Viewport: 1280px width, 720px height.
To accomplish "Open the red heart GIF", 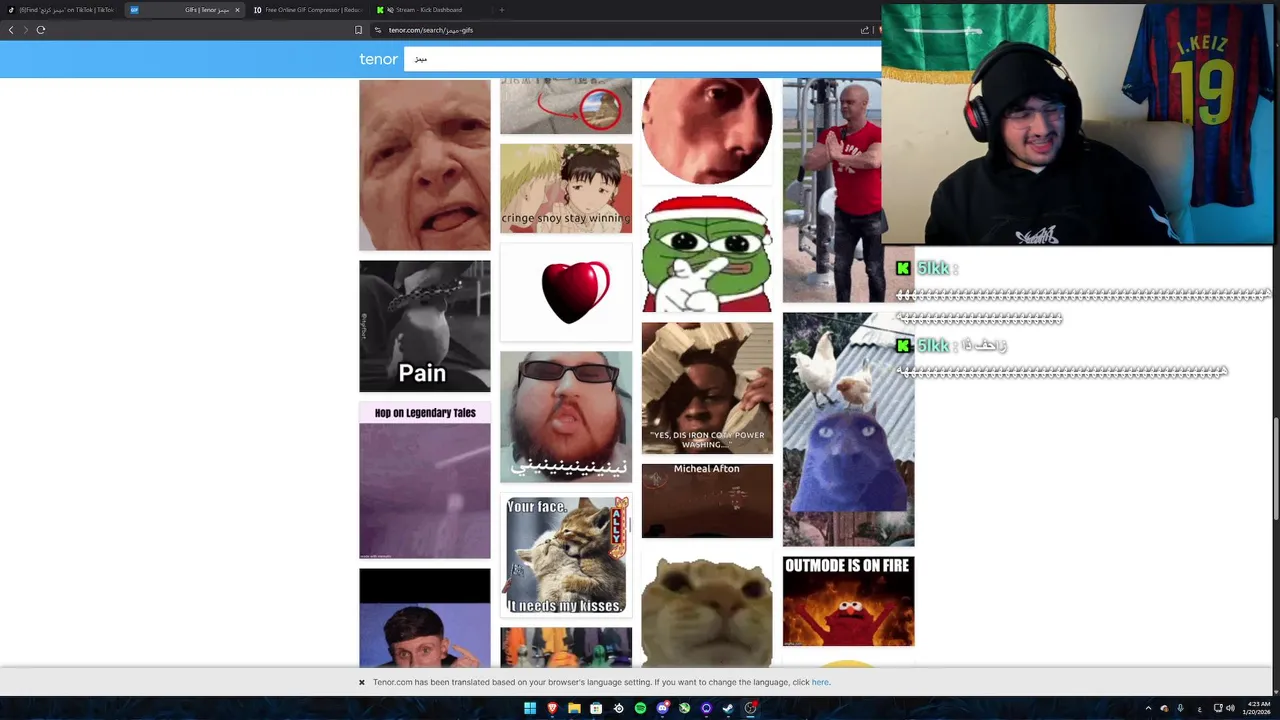I will (566, 292).
